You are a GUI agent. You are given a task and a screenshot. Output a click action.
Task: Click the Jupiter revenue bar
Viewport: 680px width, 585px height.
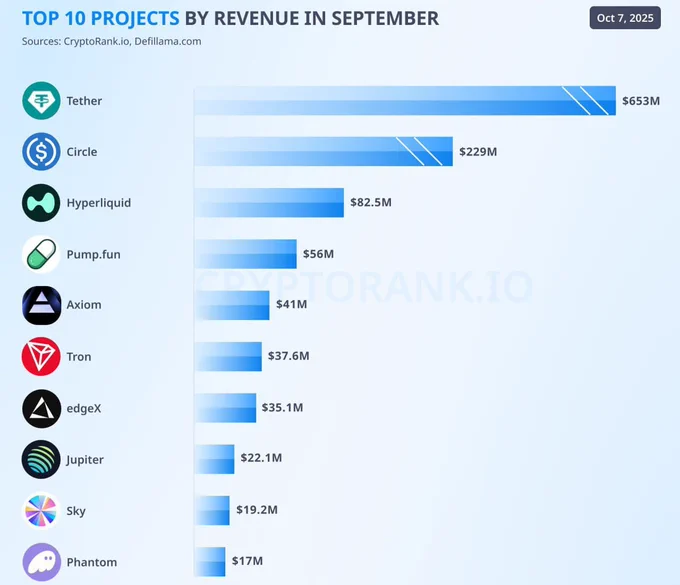(214, 459)
